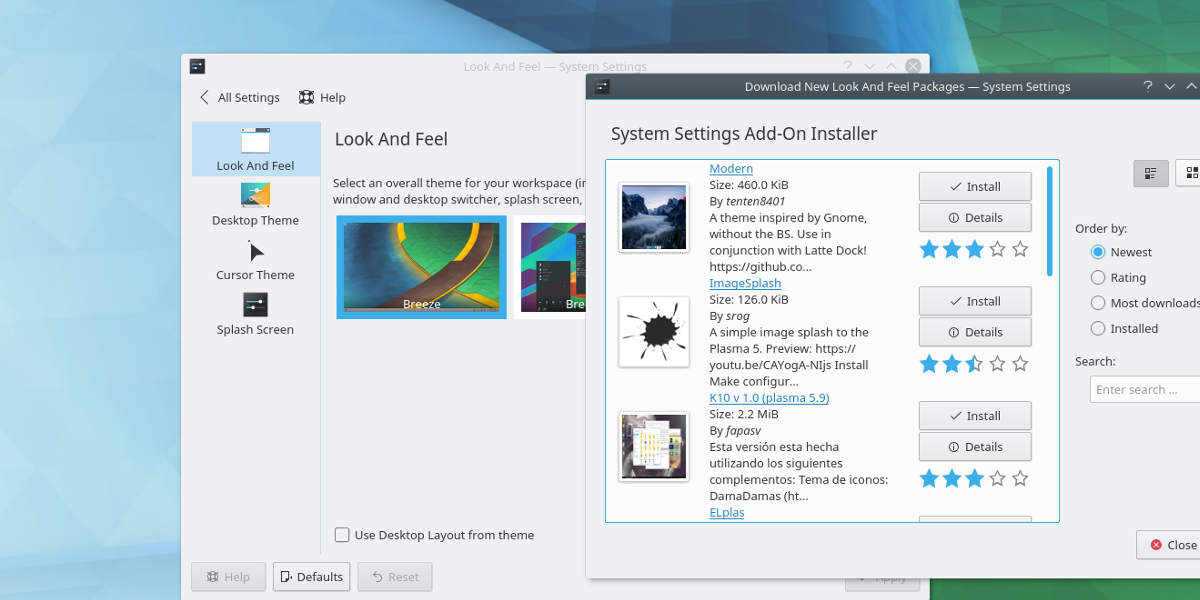Image resolution: width=1200 pixels, height=600 pixels.
Task: Open the download dialog window menu icon
Action: [602, 87]
